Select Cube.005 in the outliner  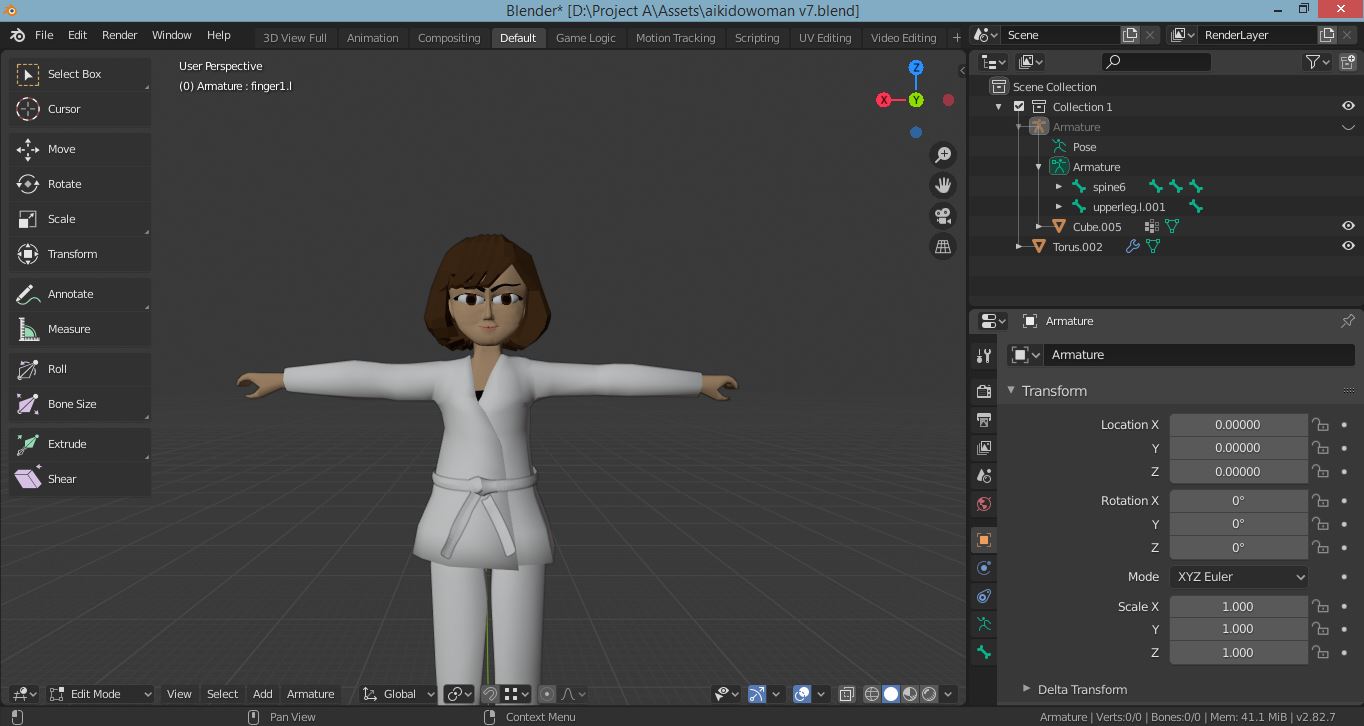(1097, 227)
